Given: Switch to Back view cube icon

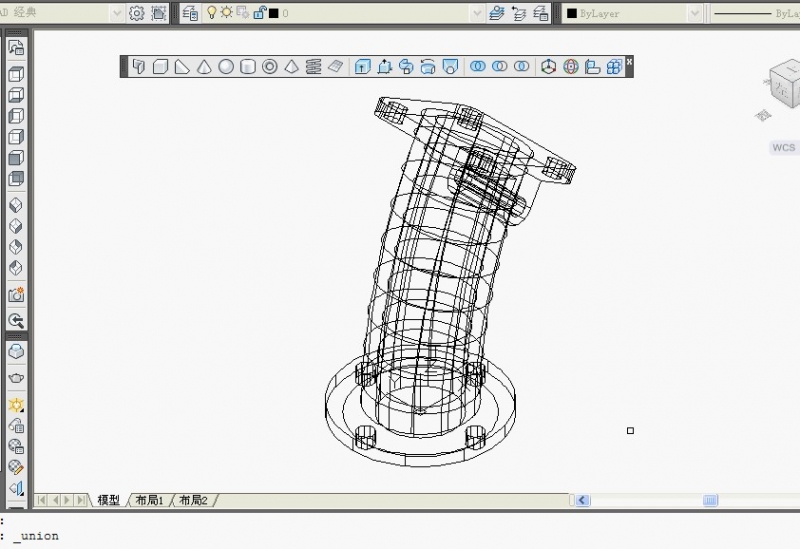Looking at the screenshot, I should [16, 179].
